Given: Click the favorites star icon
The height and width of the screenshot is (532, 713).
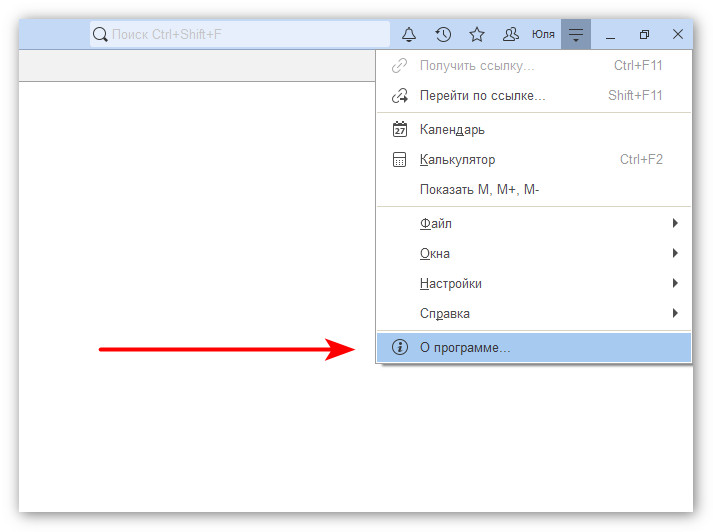Looking at the screenshot, I should 477,35.
